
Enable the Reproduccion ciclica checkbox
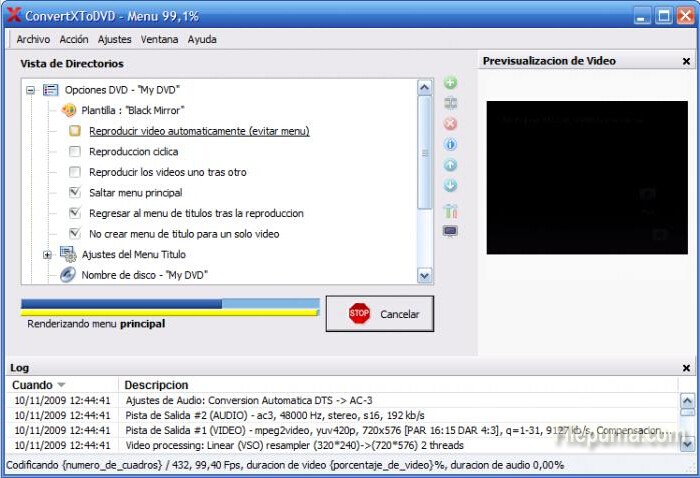click(x=75, y=152)
